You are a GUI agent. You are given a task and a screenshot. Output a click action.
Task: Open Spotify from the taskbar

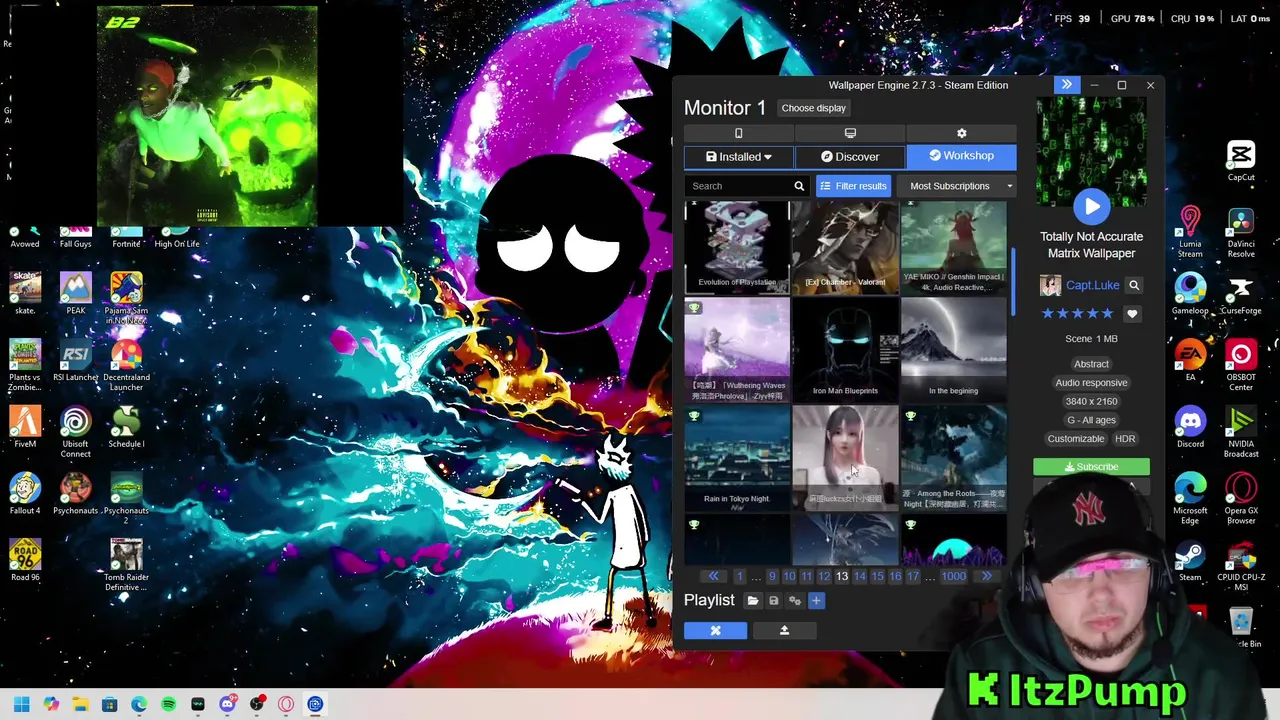(x=168, y=704)
